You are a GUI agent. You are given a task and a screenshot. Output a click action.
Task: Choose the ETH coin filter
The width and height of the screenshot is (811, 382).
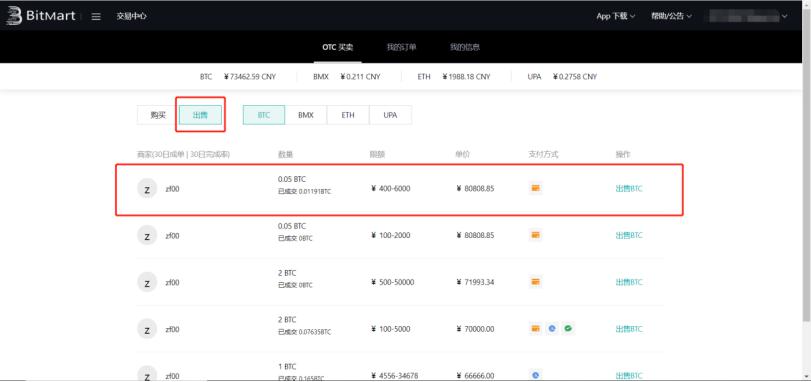[348, 115]
